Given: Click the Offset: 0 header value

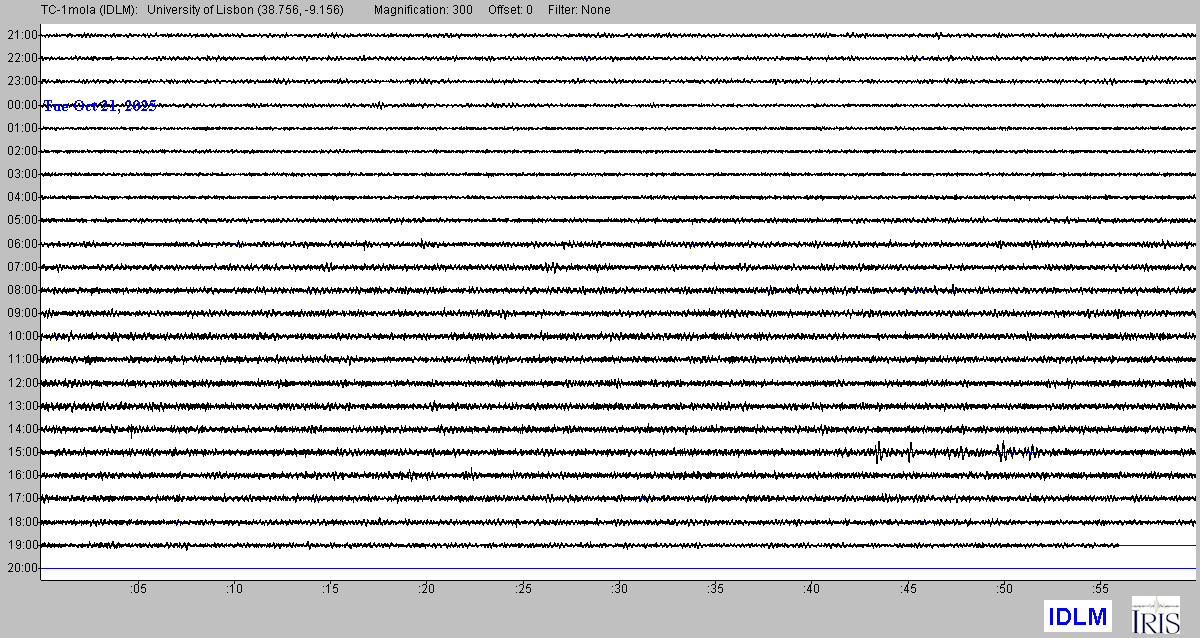Looking at the screenshot, I should (x=510, y=10).
